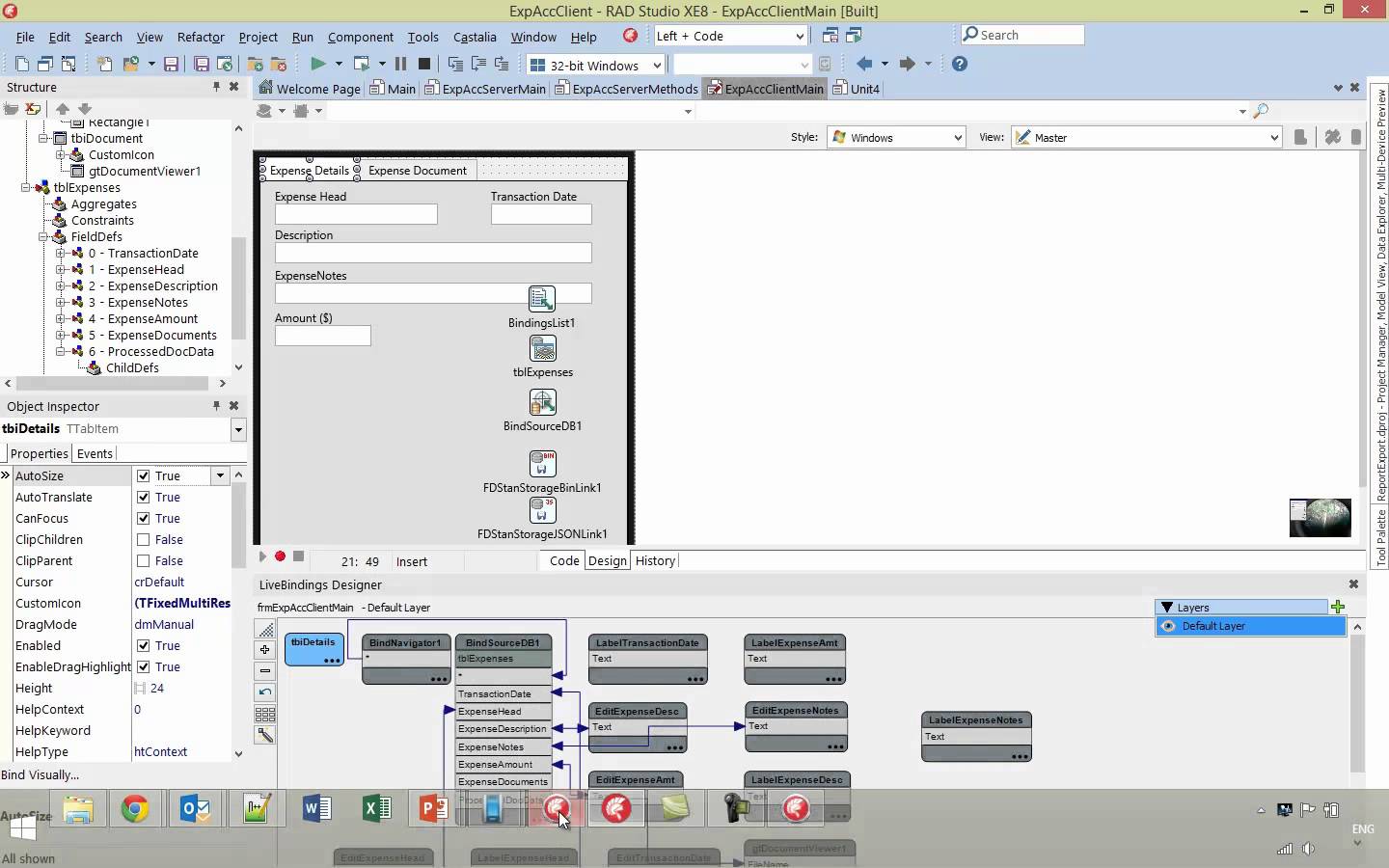Click the Expense Head input field
Image resolution: width=1389 pixels, height=868 pixels.
tap(356, 214)
